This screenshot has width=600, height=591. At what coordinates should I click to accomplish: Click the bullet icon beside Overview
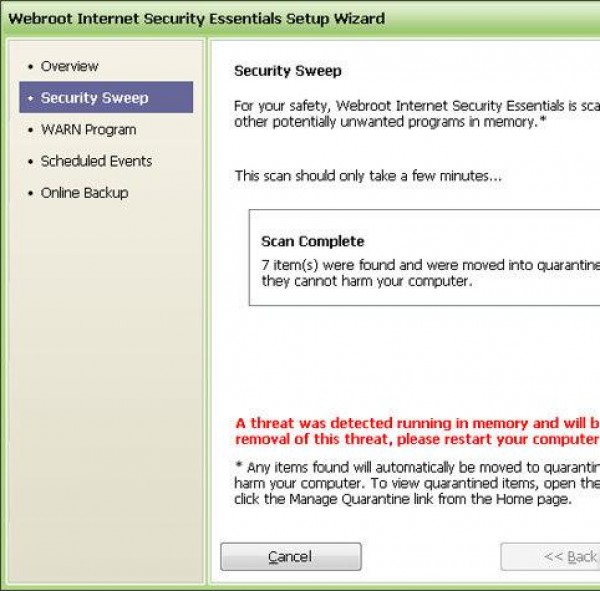tap(31, 67)
